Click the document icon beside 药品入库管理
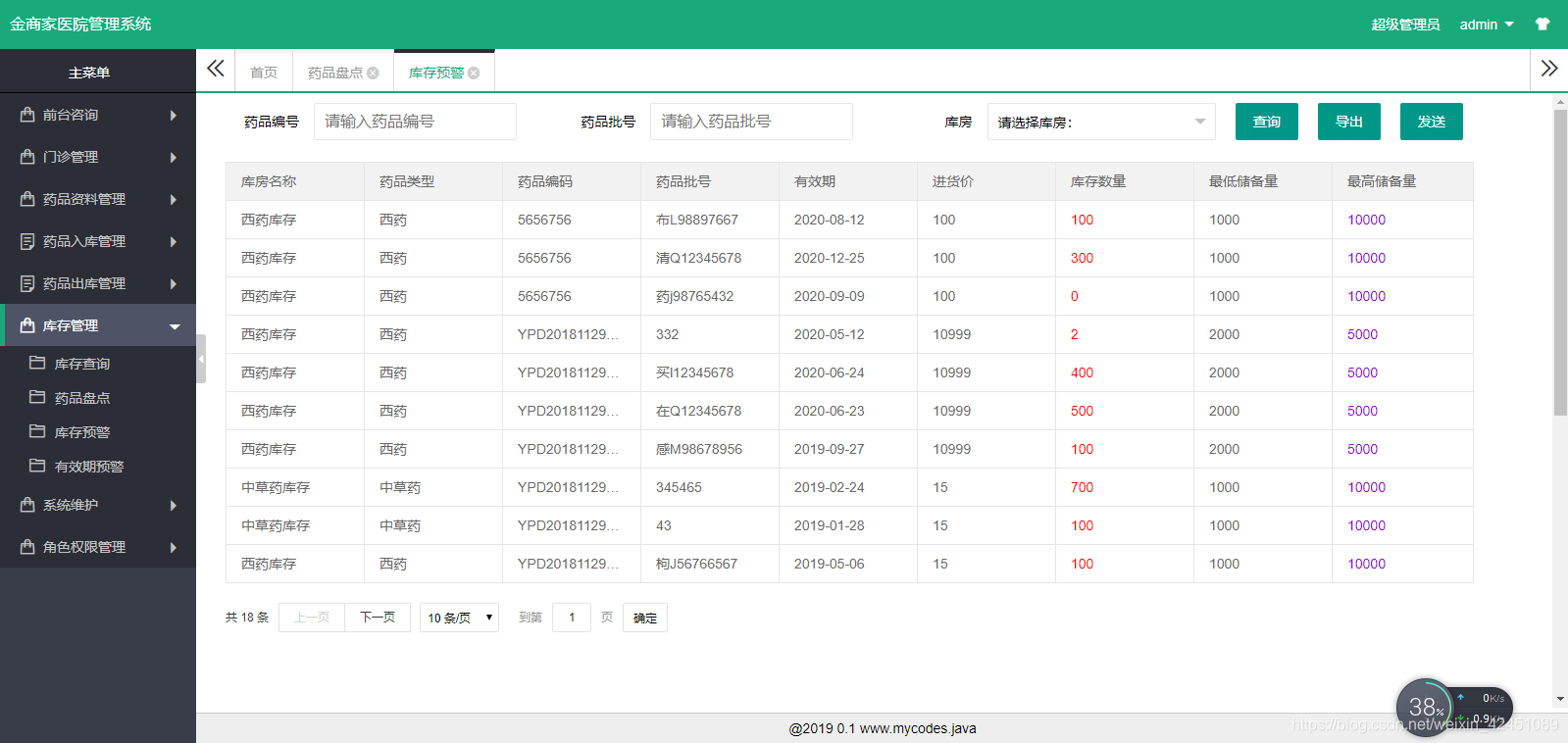This screenshot has height=743, width=1568. (27, 241)
